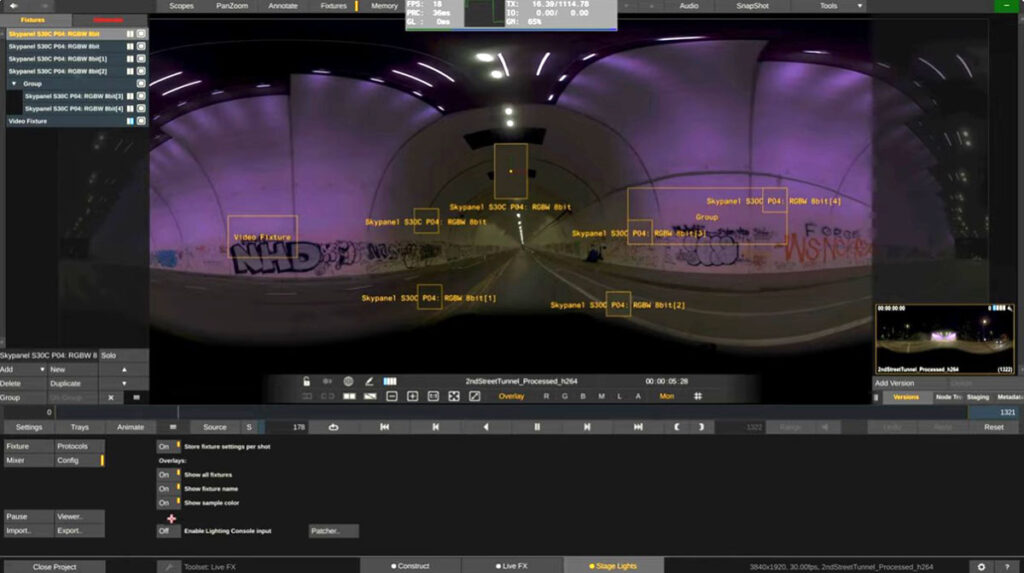Select the pencil annotate icon

(369, 382)
